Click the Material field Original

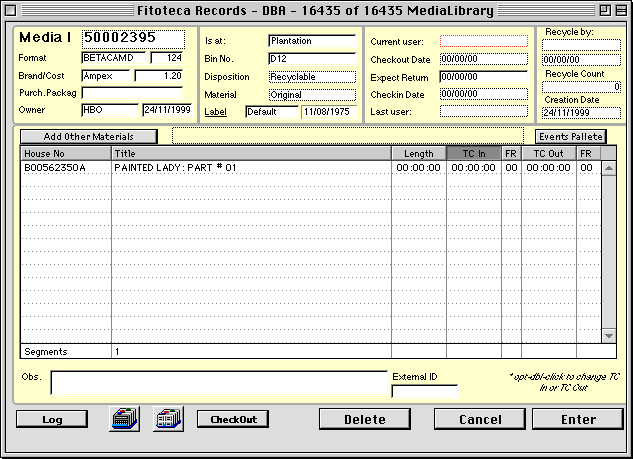tap(312, 94)
